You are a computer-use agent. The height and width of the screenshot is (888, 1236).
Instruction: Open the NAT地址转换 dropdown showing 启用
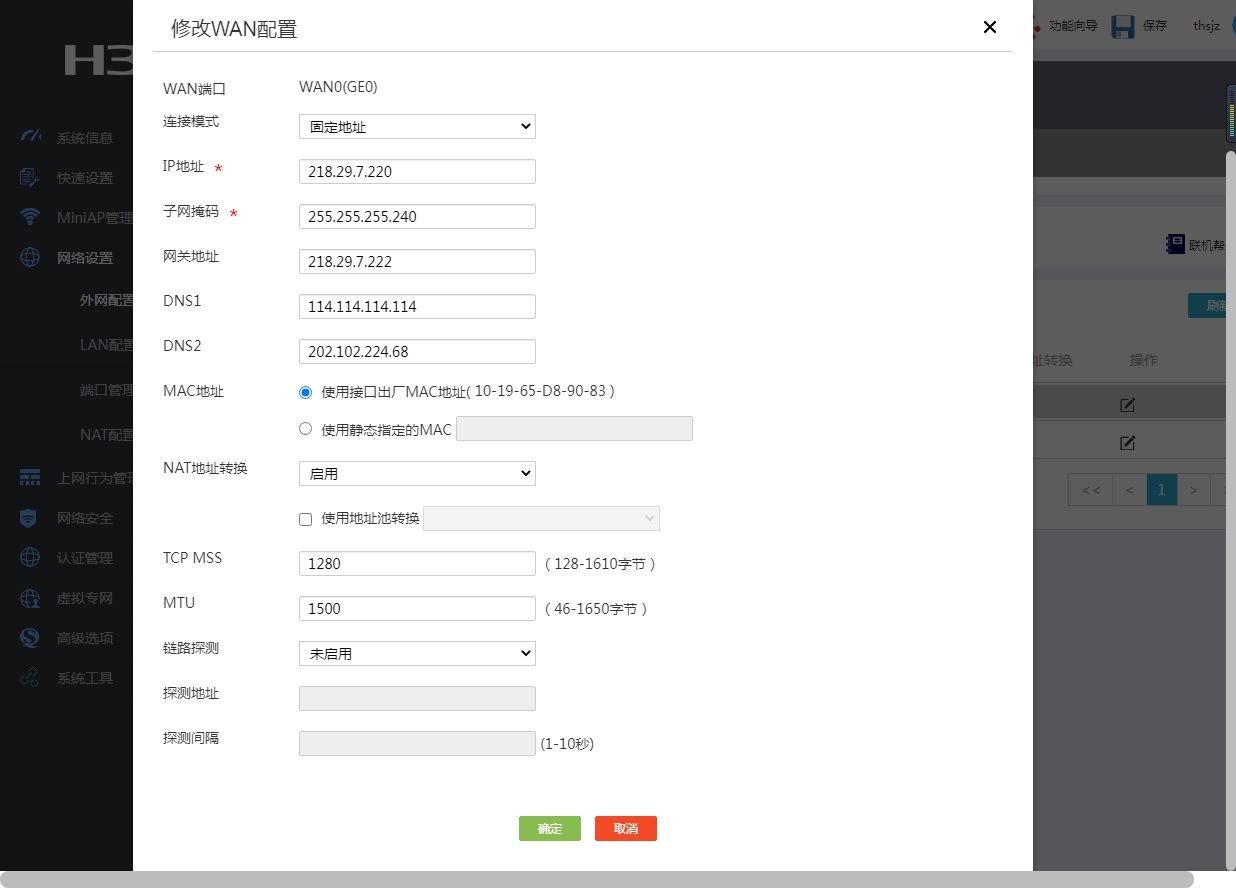(x=417, y=474)
